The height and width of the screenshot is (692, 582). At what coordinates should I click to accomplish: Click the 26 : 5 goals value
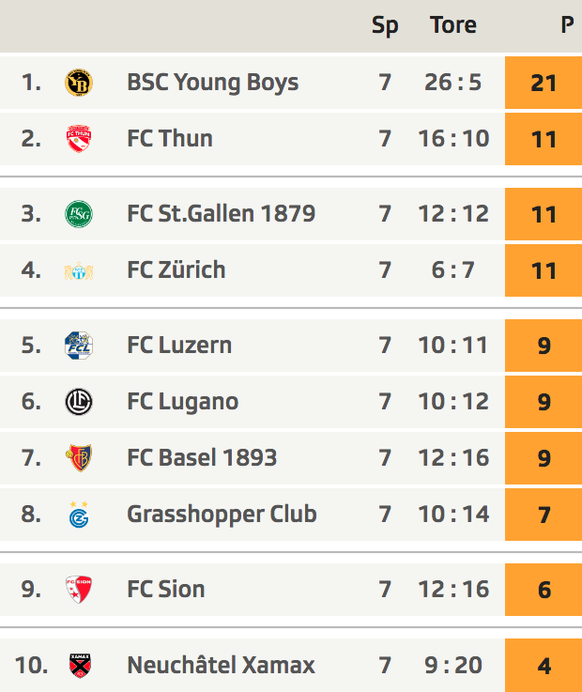453,83
